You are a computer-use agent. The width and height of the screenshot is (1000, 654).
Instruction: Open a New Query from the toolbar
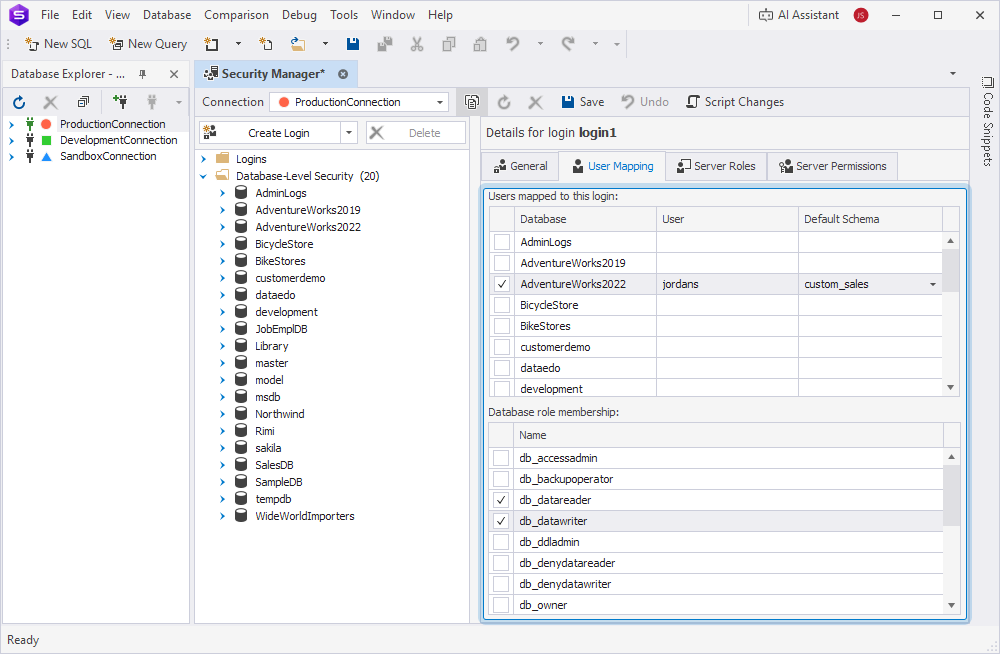(147, 44)
